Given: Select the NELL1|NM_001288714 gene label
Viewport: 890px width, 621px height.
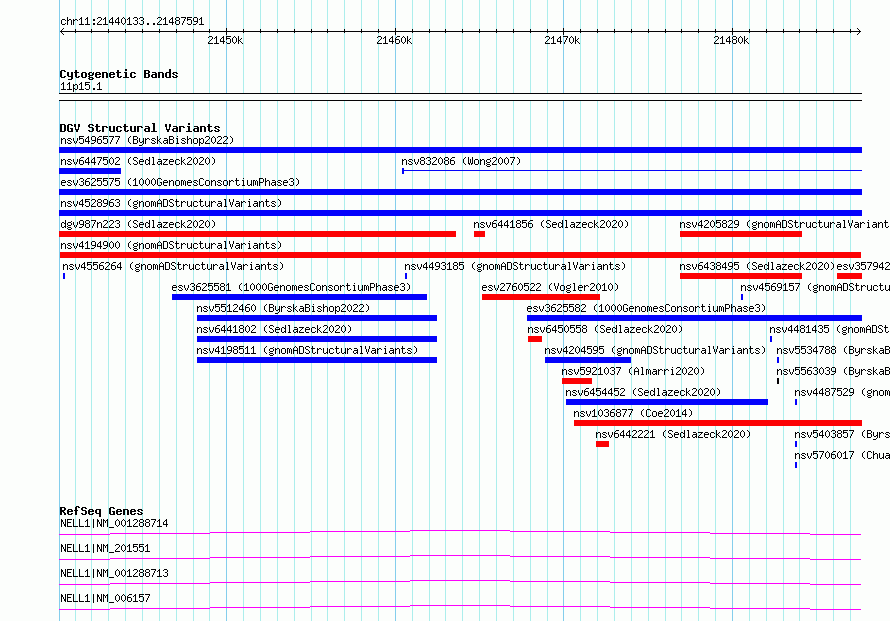Looking at the screenshot, I should pos(114,523).
